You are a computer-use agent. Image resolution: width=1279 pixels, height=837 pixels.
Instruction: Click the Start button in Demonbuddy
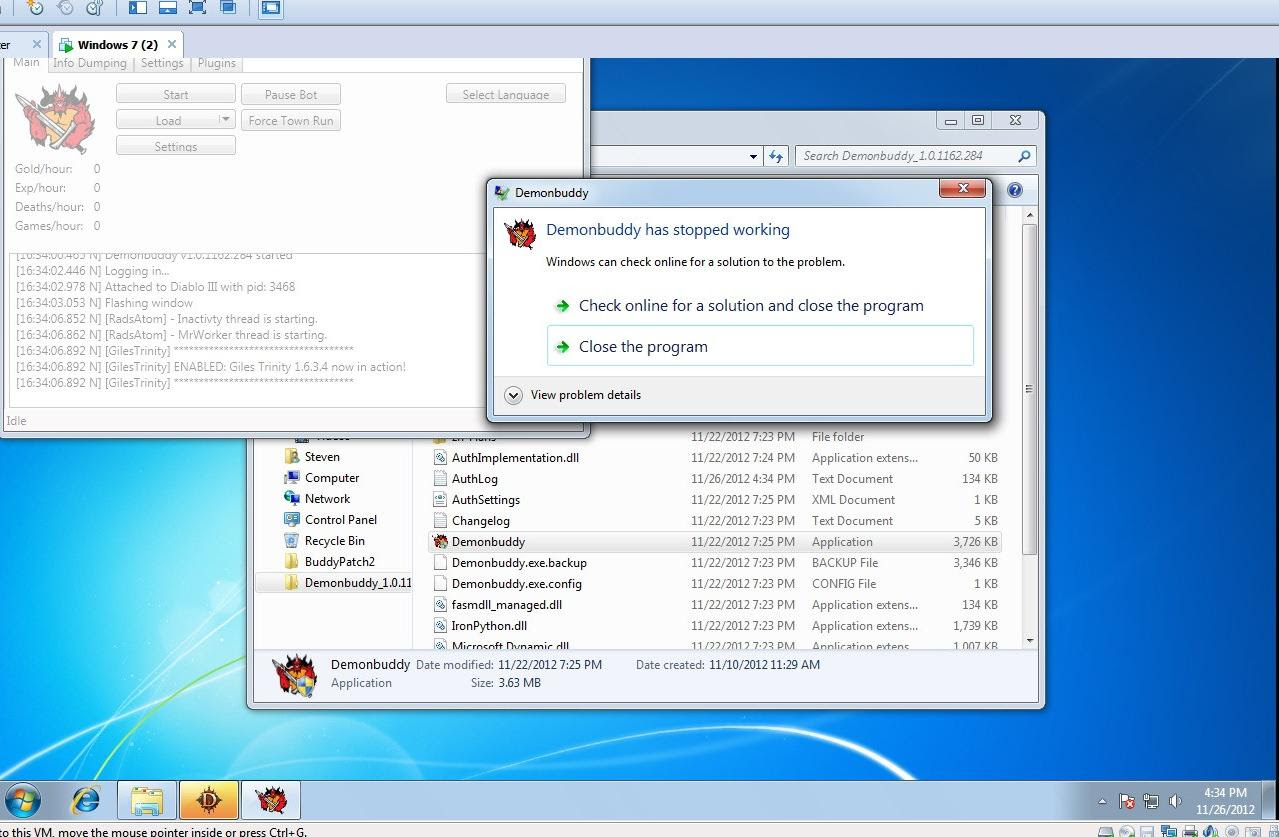pos(176,94)
